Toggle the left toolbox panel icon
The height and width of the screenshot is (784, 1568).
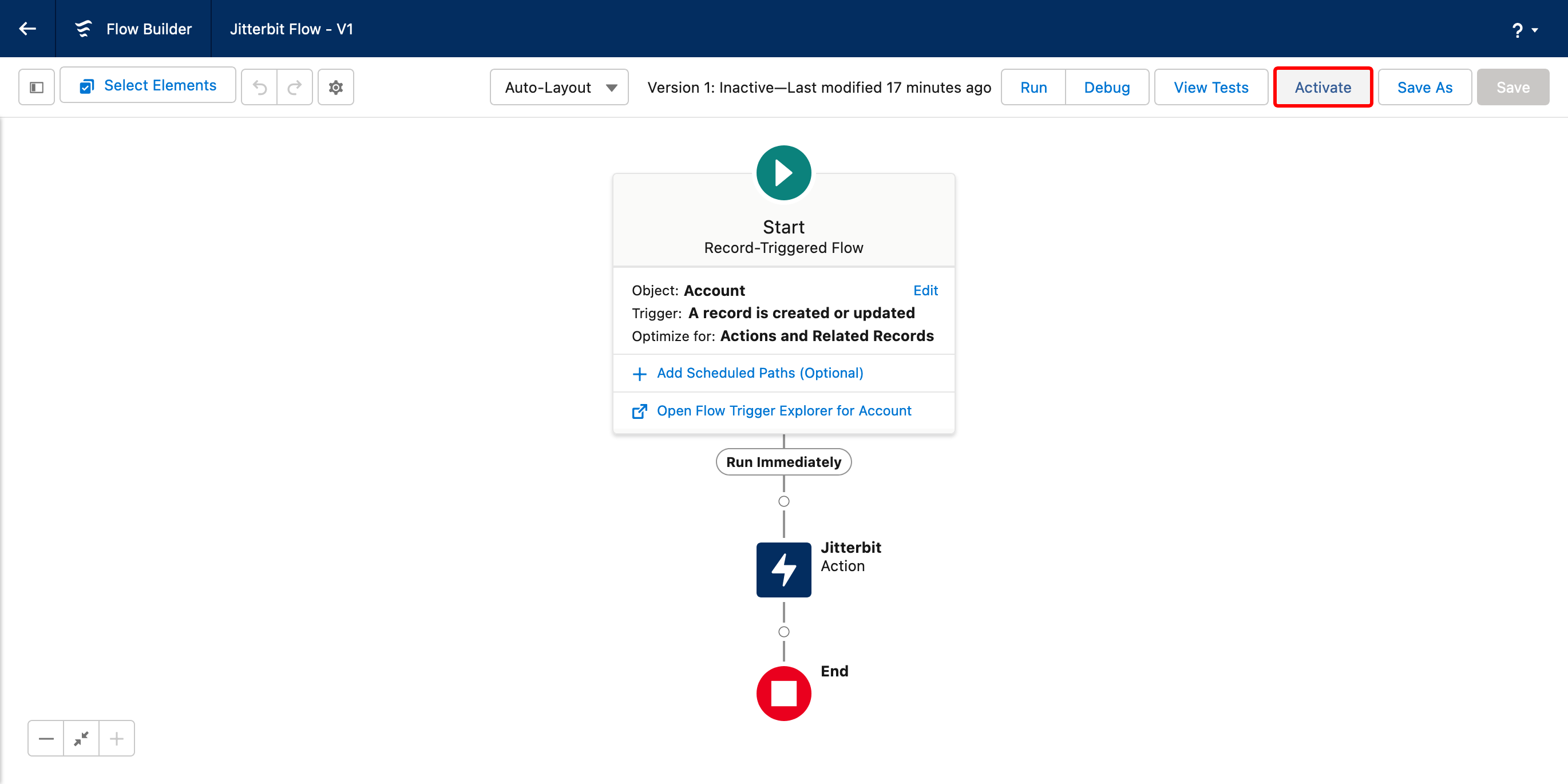(37, 88)
